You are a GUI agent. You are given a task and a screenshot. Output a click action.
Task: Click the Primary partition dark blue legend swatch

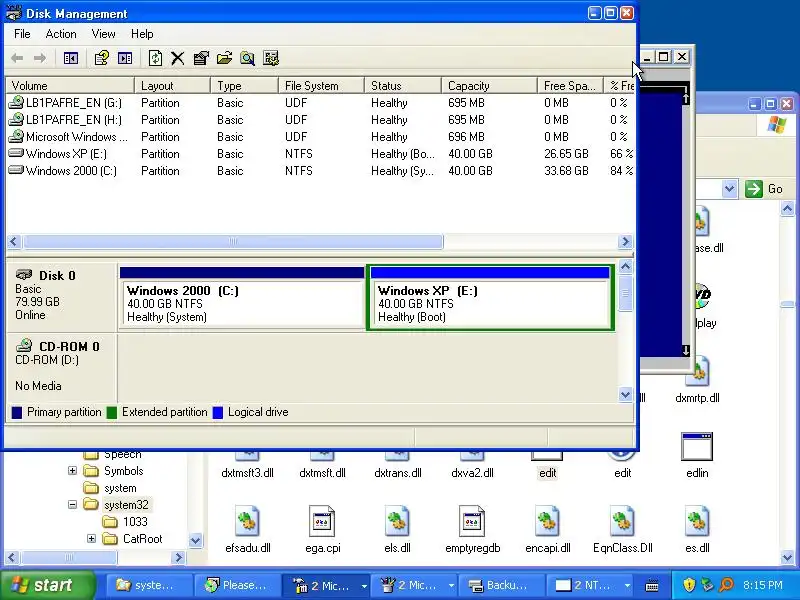coord(17,412)
